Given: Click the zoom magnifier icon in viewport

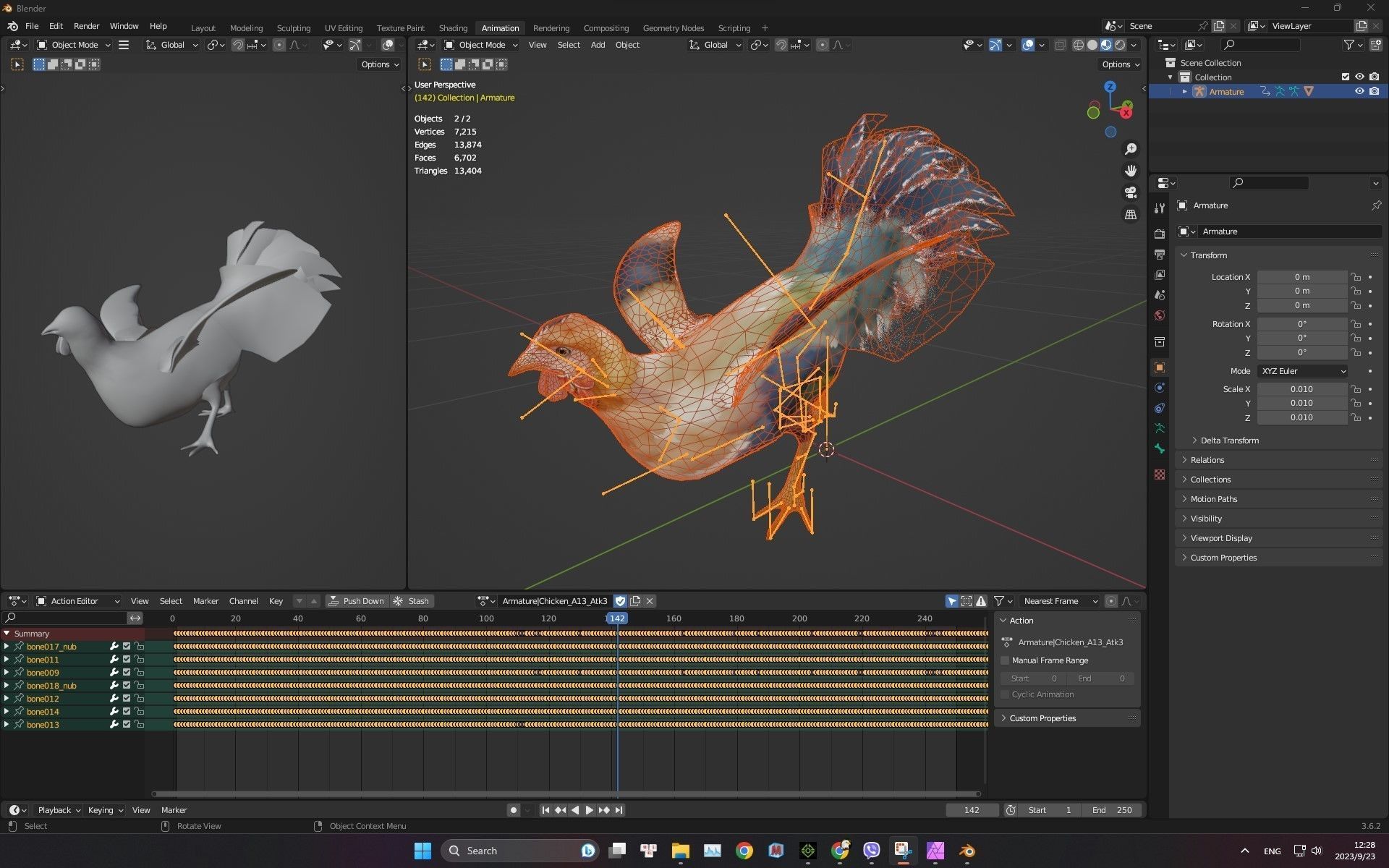Looking at the screenshot, I should [1130, 148].
